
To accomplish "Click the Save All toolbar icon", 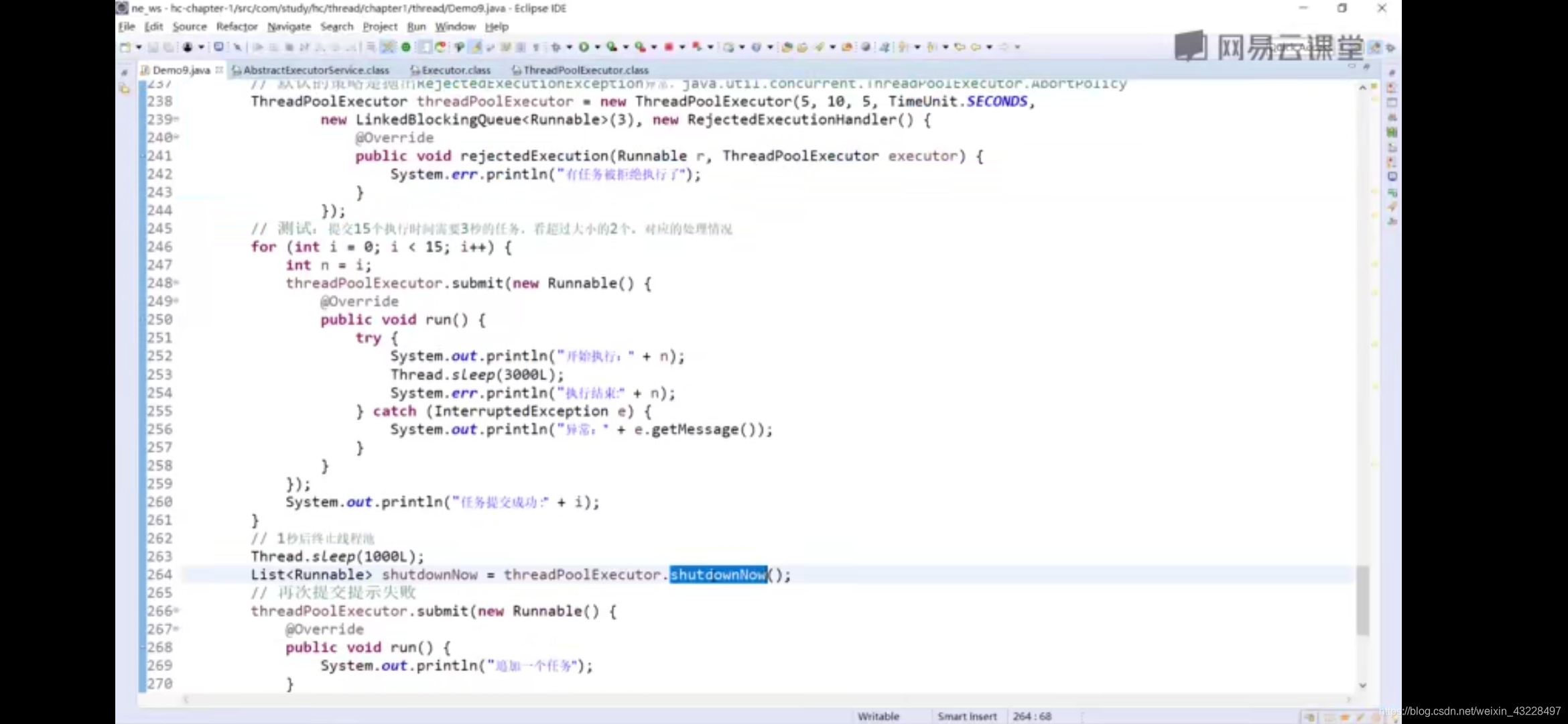I will [x=168, y=47].
